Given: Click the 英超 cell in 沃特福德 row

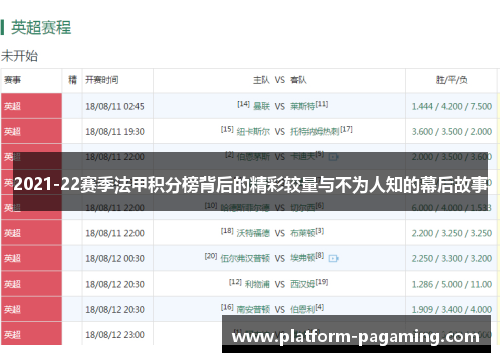Looking at the screenshot, I should click(31, 233).
